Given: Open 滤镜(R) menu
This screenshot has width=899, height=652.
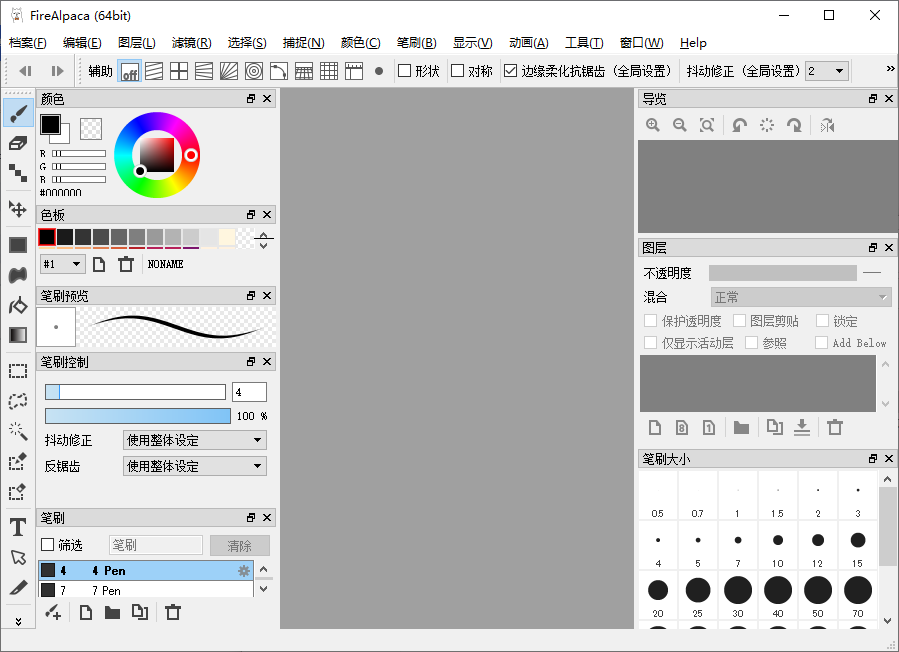Looking at the screenshot, I should (191, 43).
